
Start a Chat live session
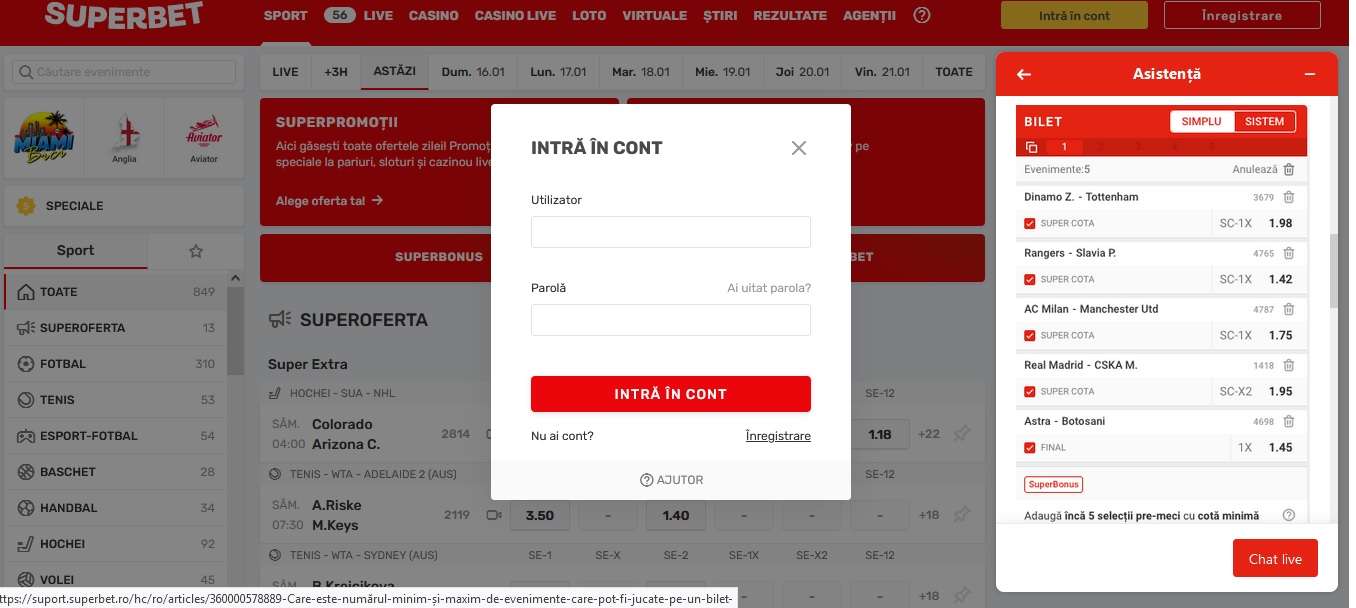click(x=1275, y=559)
